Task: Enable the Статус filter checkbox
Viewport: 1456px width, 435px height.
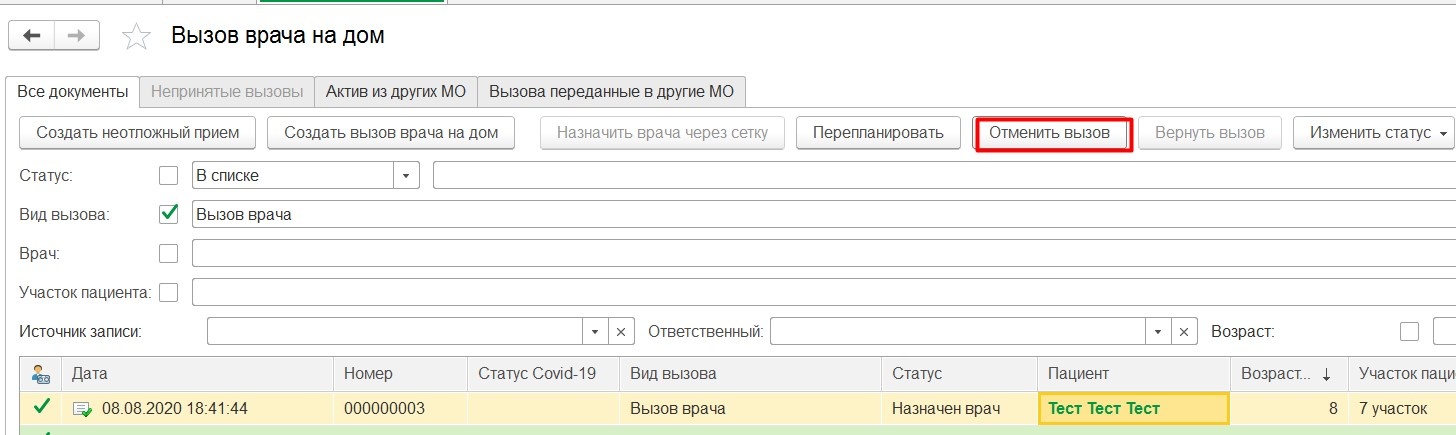Action: [x=169, y=176]
